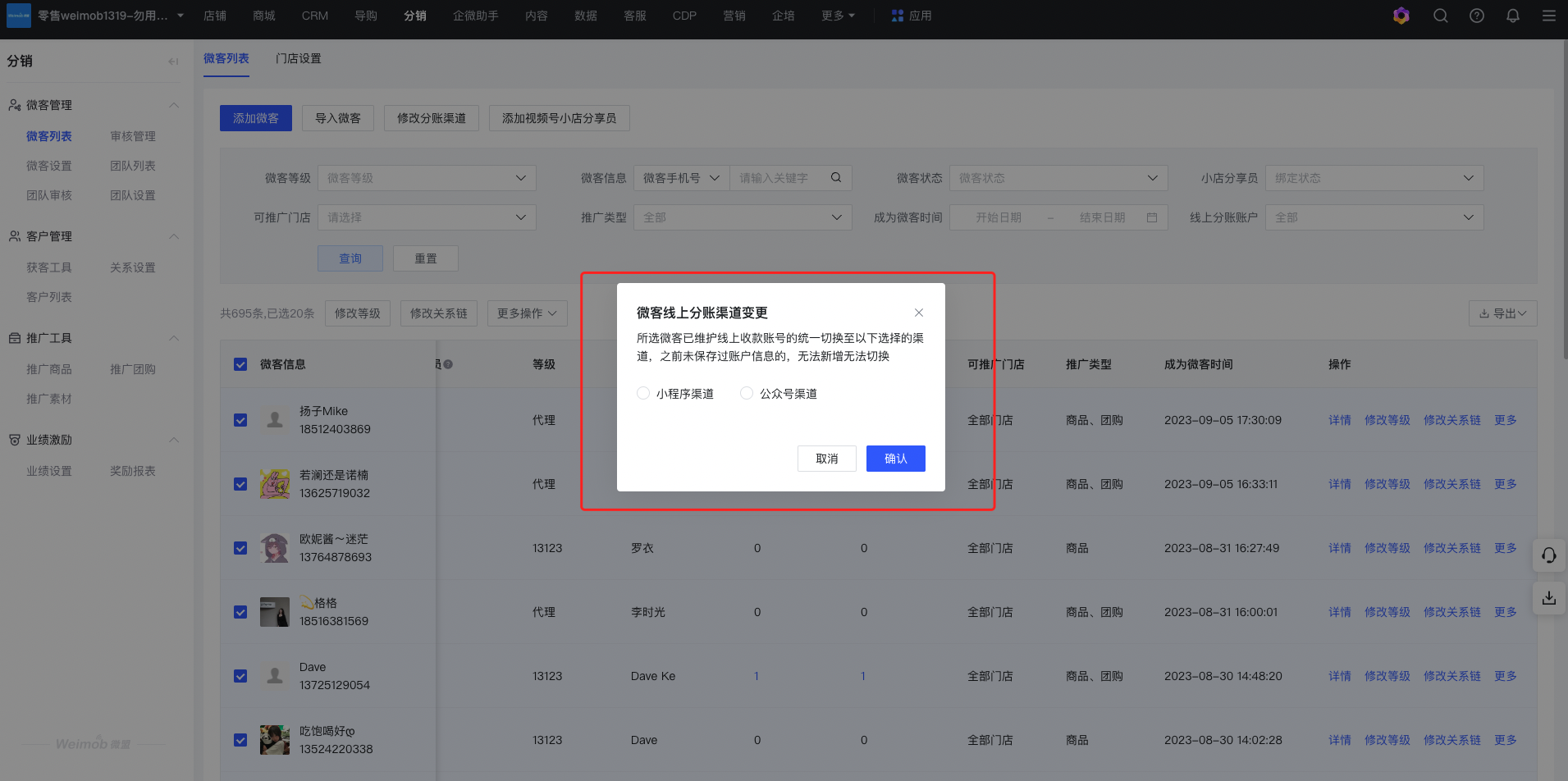The width and height of the screenshot is (1568, 781).
Task: Open the 更多 top menu
Action: 838,16
